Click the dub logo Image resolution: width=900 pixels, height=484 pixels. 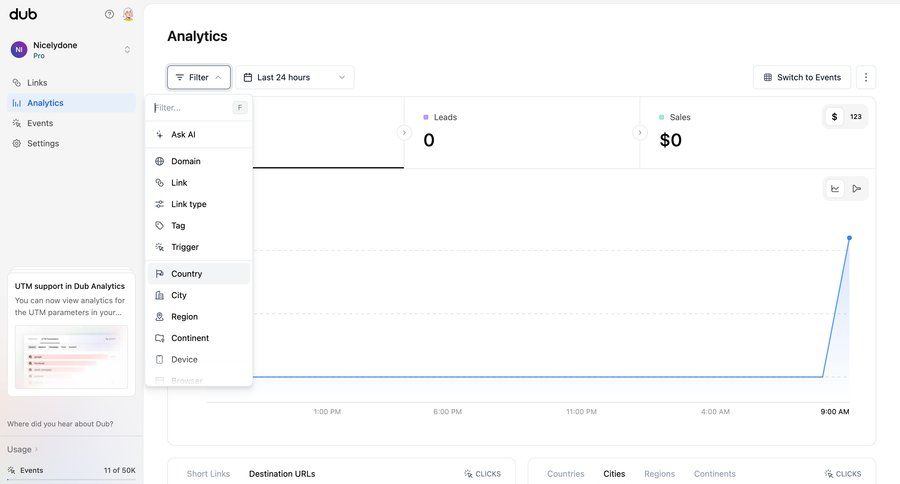[x=23, y=14]
